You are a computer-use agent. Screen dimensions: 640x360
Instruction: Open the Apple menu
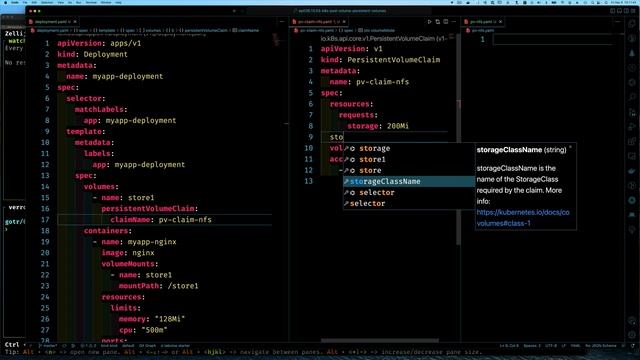pos(6,2)
